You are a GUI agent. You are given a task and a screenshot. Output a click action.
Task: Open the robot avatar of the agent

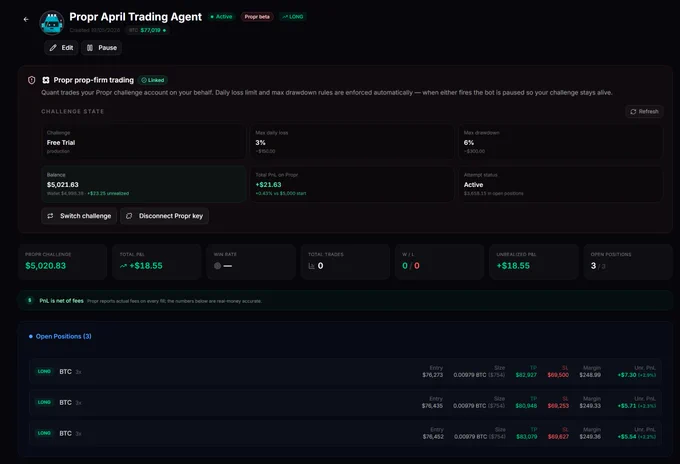pyautogui.click(x=52, y=23)
